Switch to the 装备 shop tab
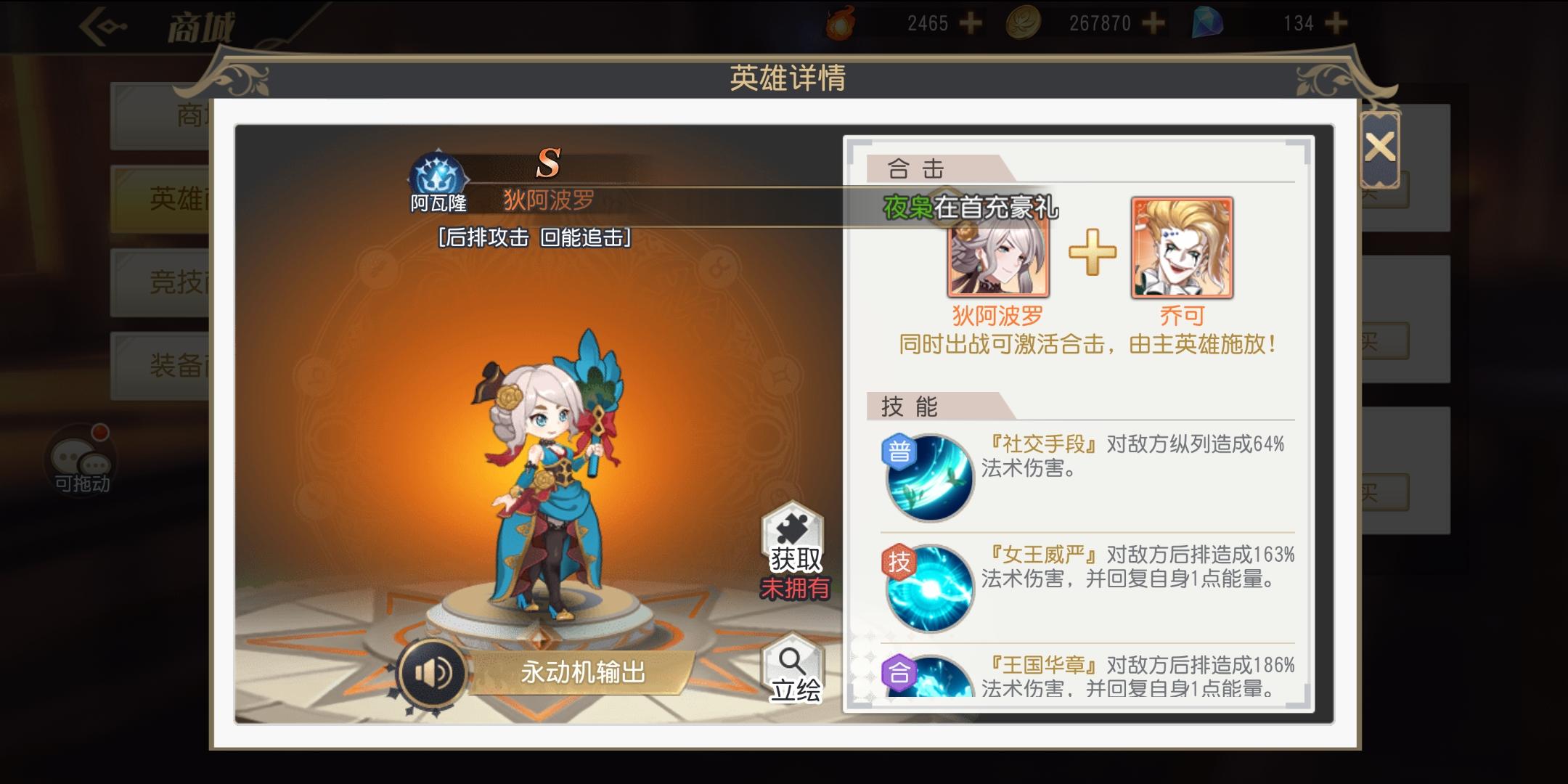1568x784 pixels. (x=161, y=365)
